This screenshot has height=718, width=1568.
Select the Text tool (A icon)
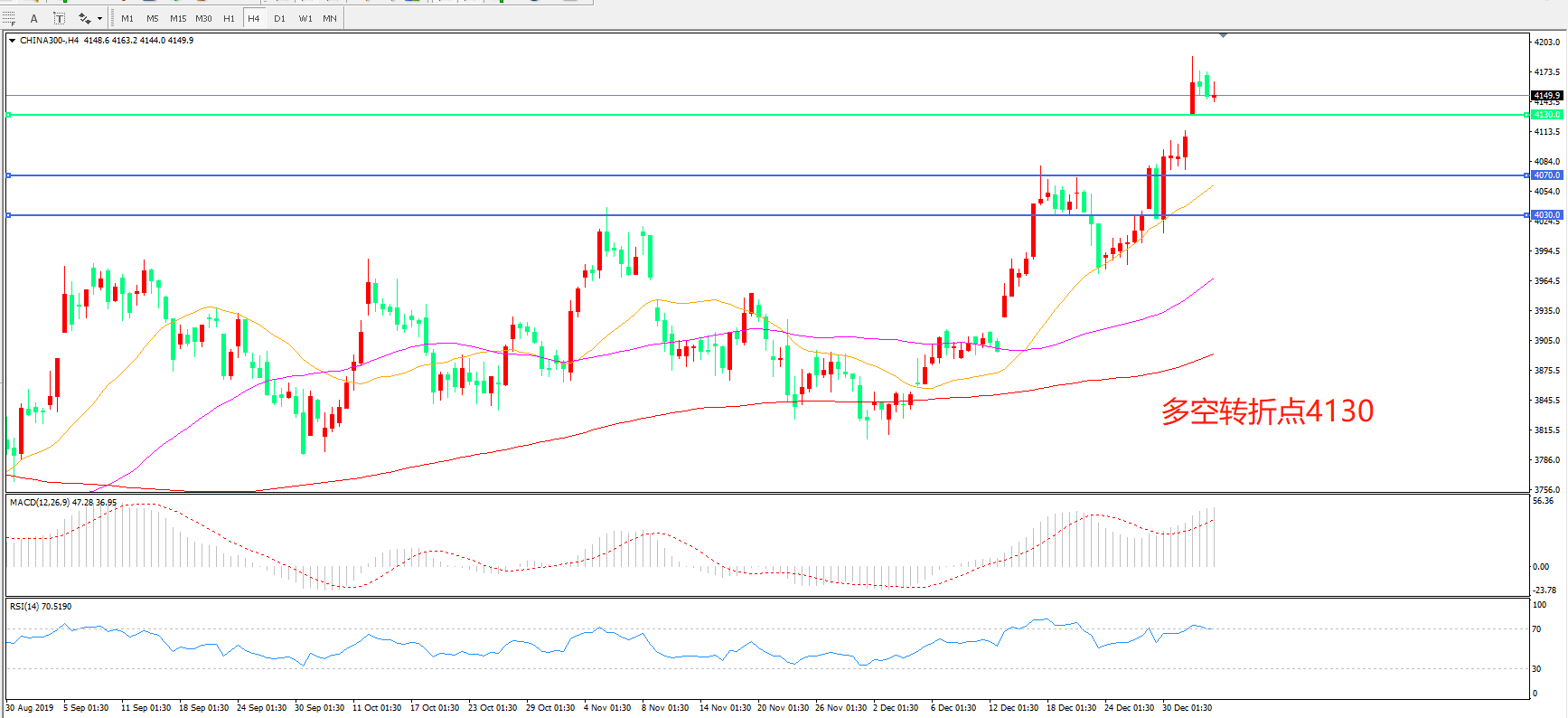[x=34, y=18]
